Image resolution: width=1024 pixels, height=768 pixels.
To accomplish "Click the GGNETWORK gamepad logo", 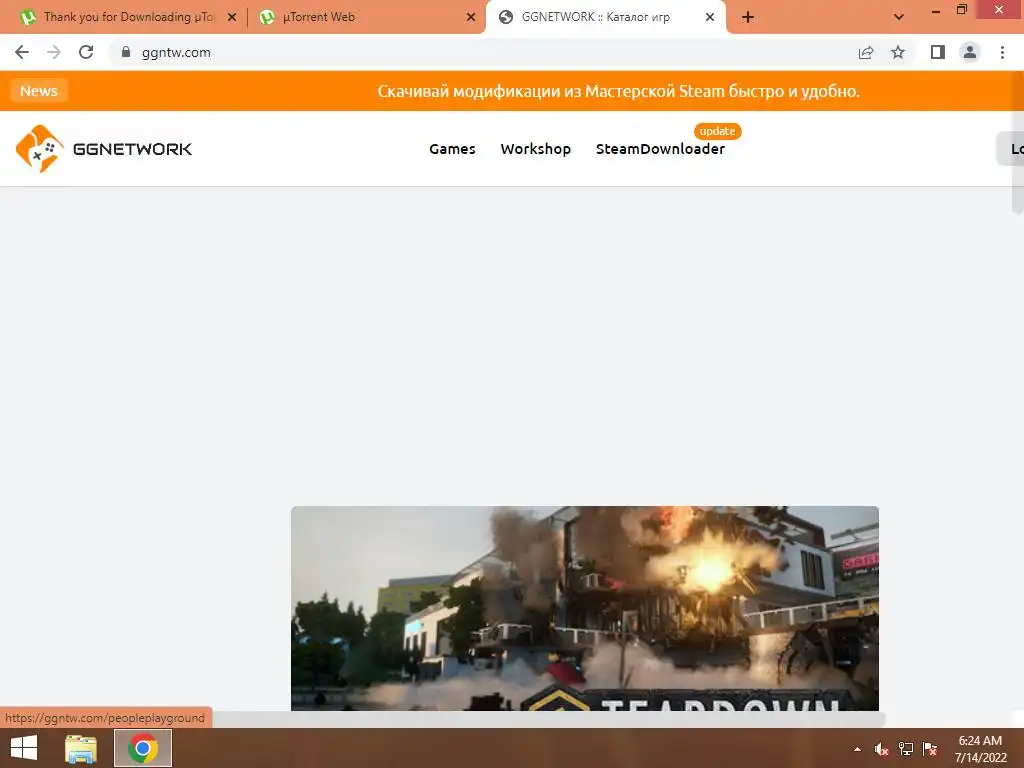I will (x=39, y=149).
